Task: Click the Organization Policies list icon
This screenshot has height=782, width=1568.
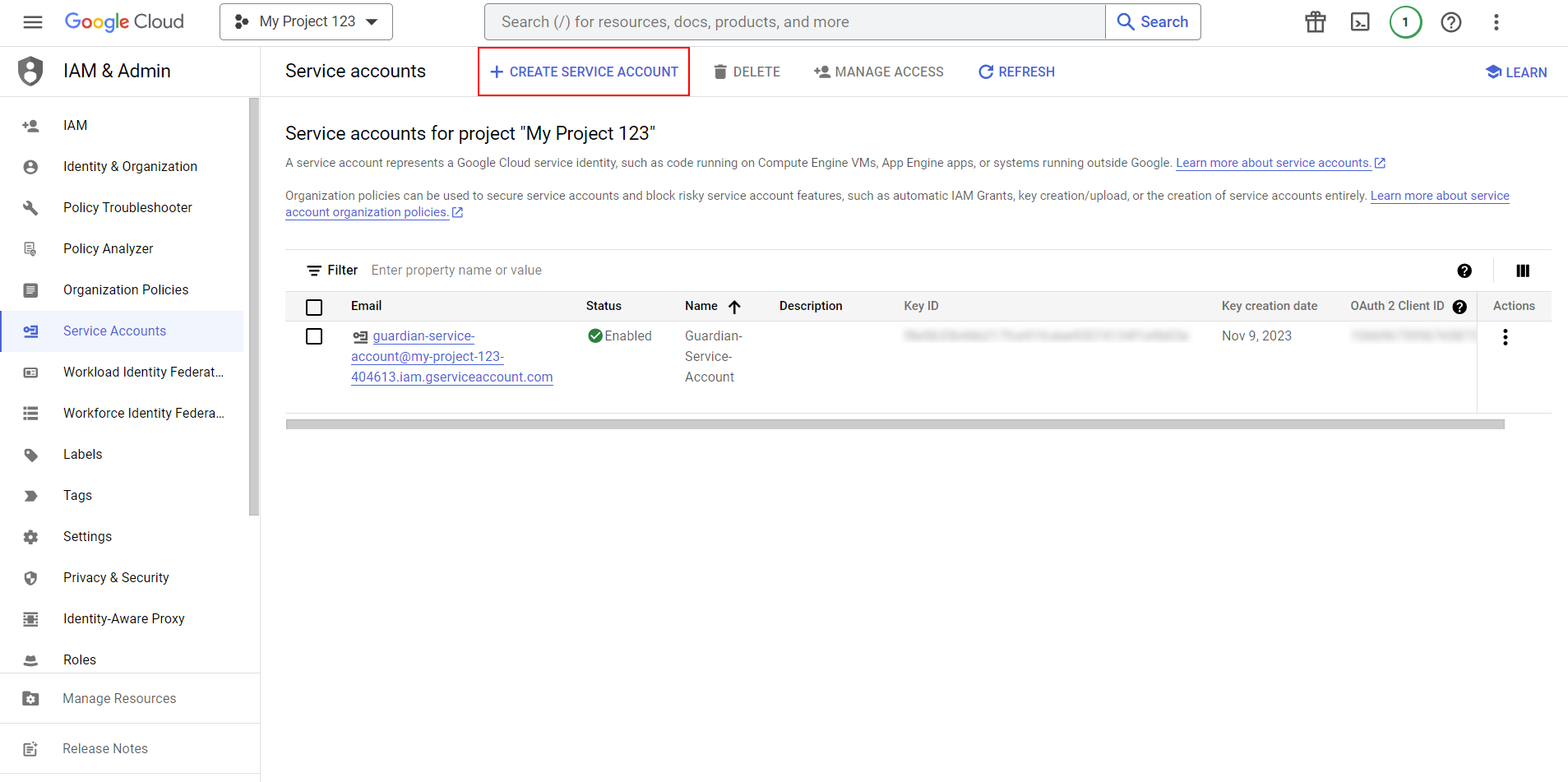Action: point(30,290)
